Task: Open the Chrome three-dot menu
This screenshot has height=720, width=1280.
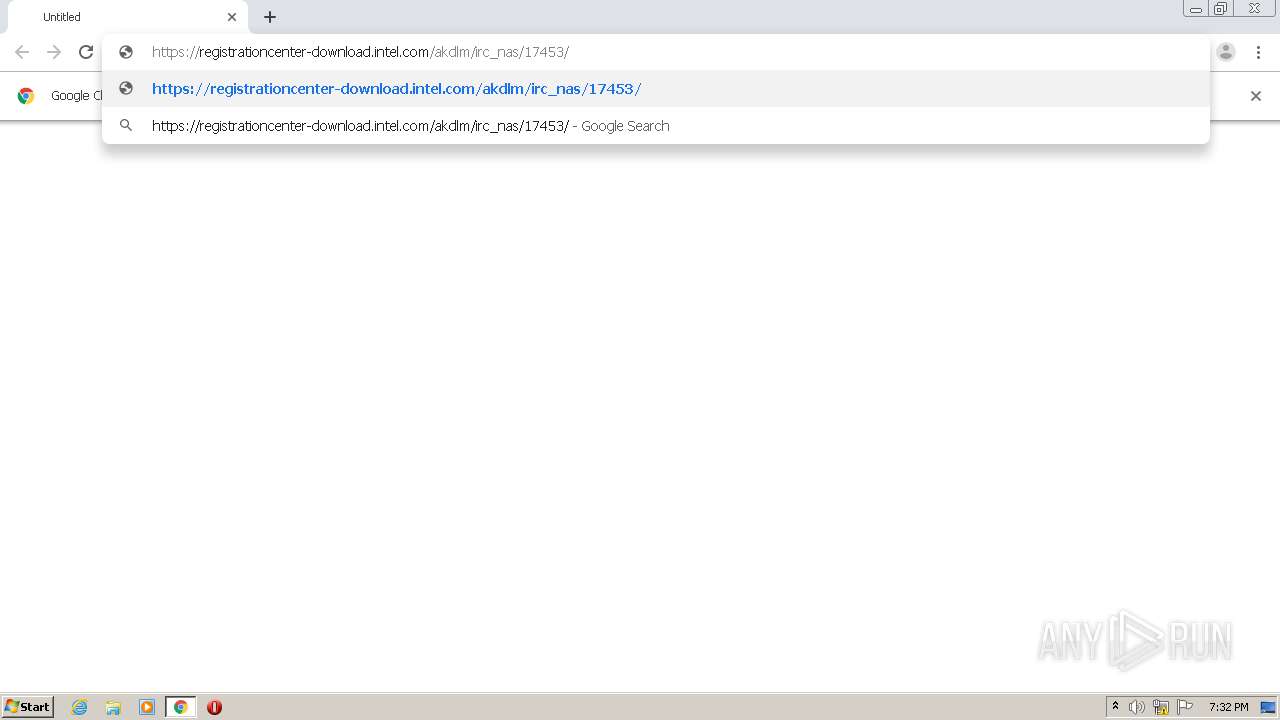Action: pyautogui.click(x=1258, y=52)
